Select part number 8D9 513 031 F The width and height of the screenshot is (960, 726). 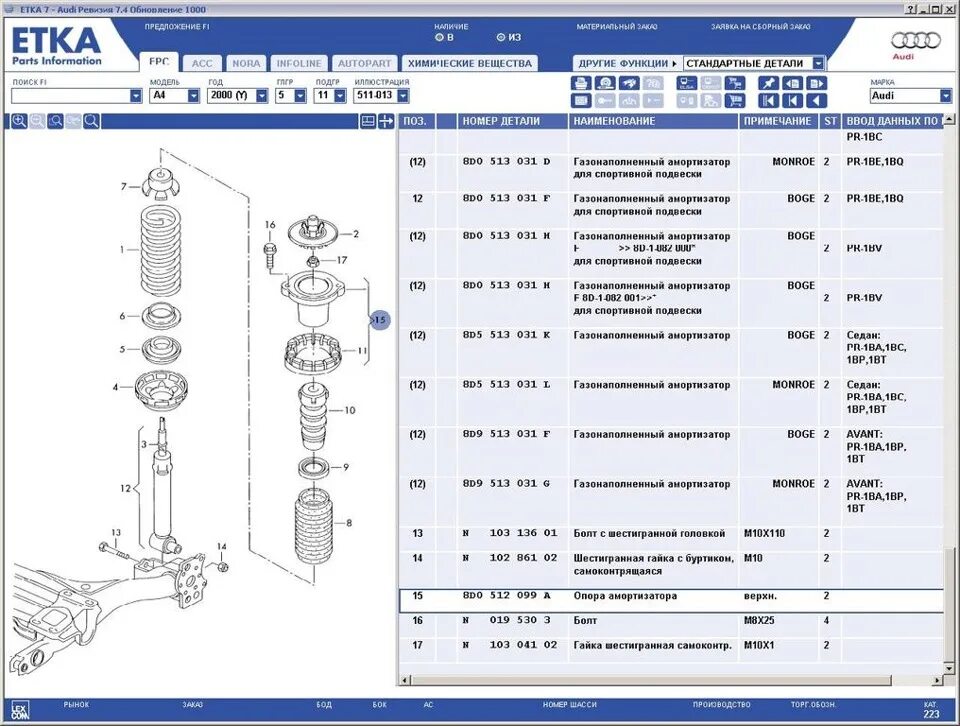[507, 434]
